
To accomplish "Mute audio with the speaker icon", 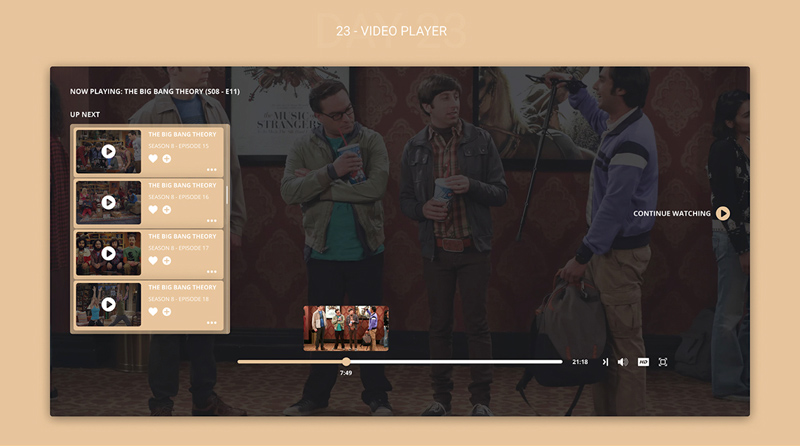I will click(623, 362).
